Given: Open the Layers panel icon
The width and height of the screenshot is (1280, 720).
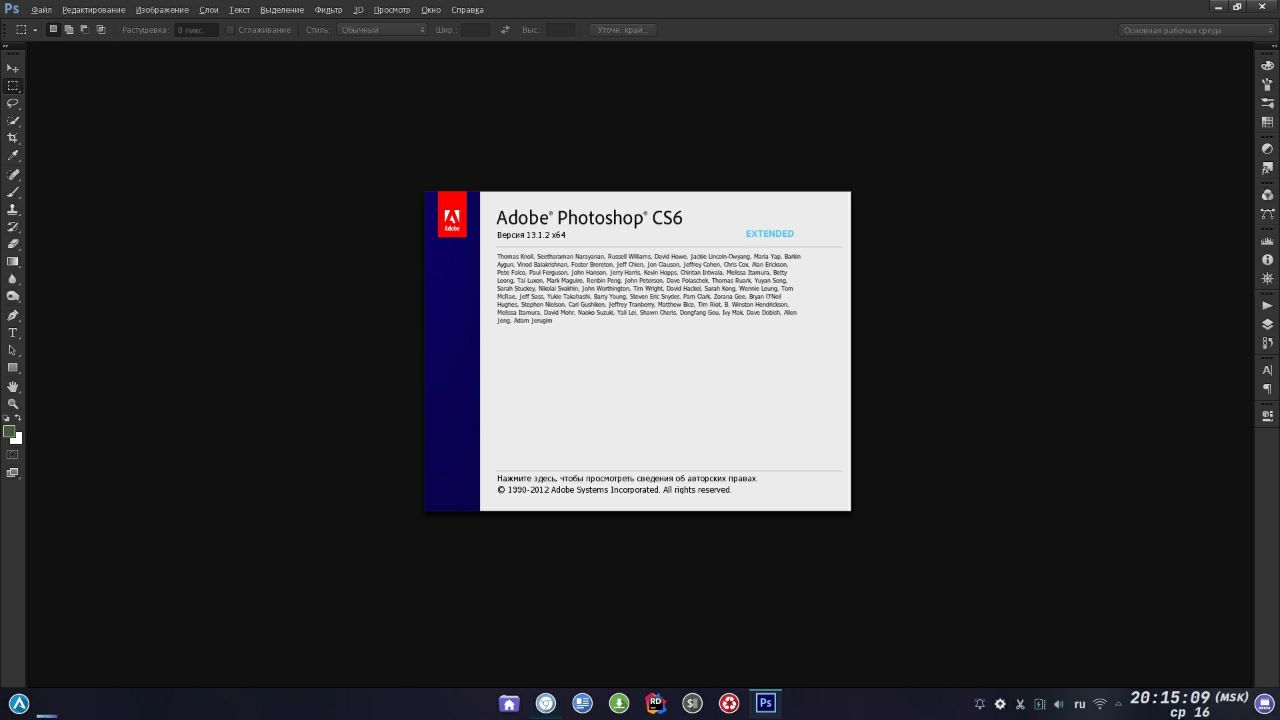Looking at the screenshot, I should click(x=1268, y=324).
